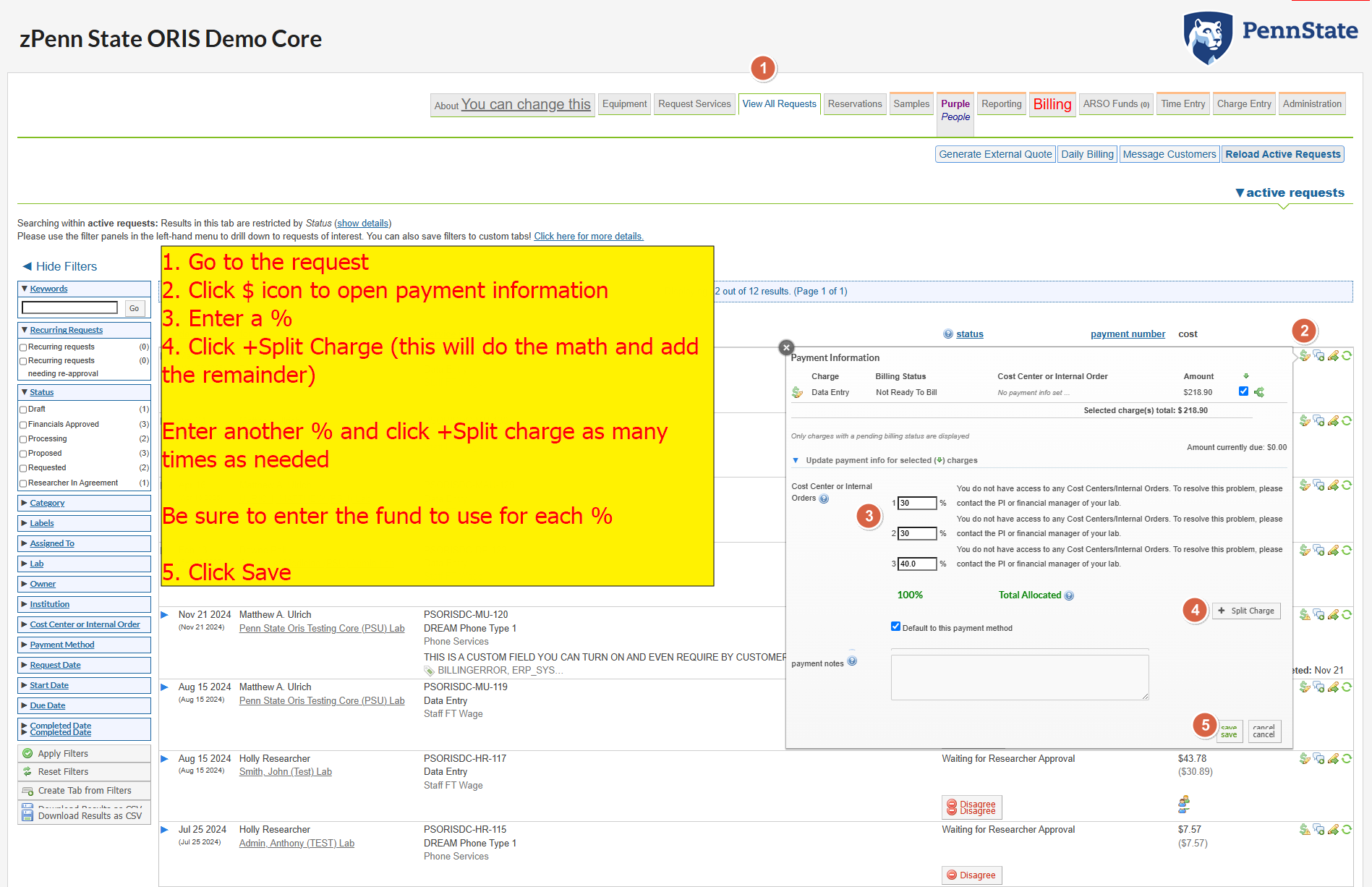The height and width of the screenshot is (887, 1372).
Task: Click help icon before status column header
Action: pyautogui.click(x=948, y=334)
